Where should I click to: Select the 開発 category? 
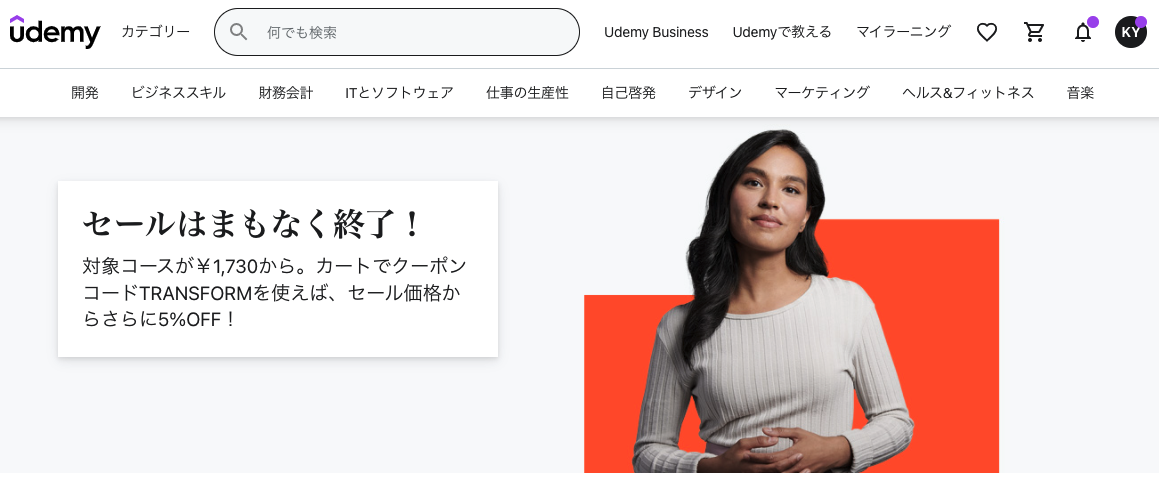point(85,92)
